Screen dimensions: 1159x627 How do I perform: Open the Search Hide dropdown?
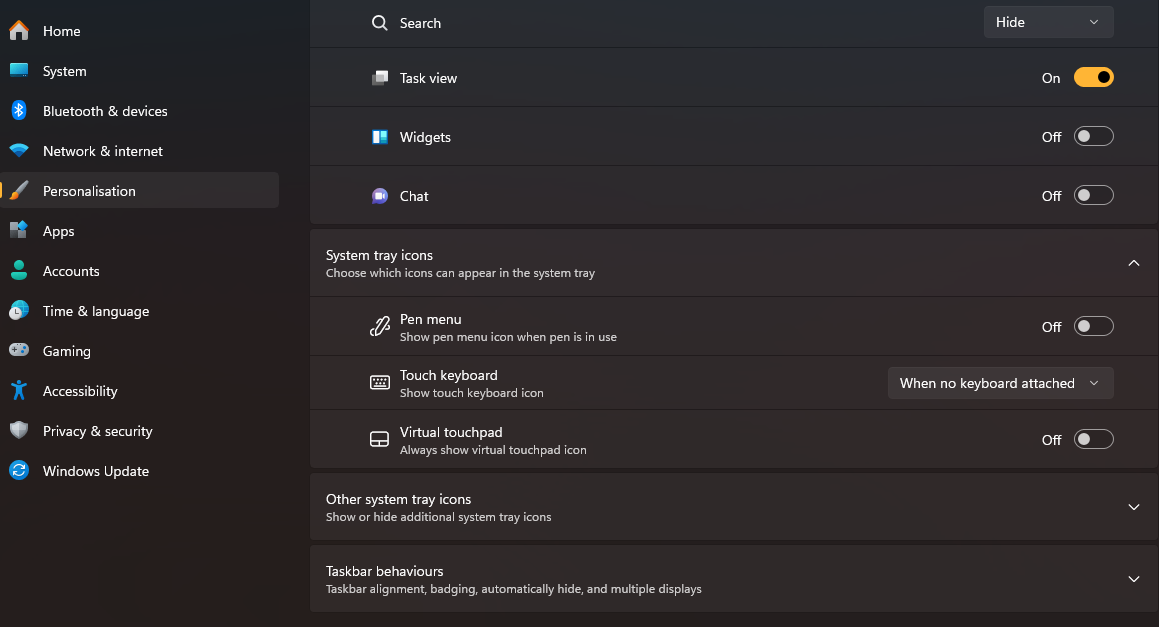(x=1048, y=22)
